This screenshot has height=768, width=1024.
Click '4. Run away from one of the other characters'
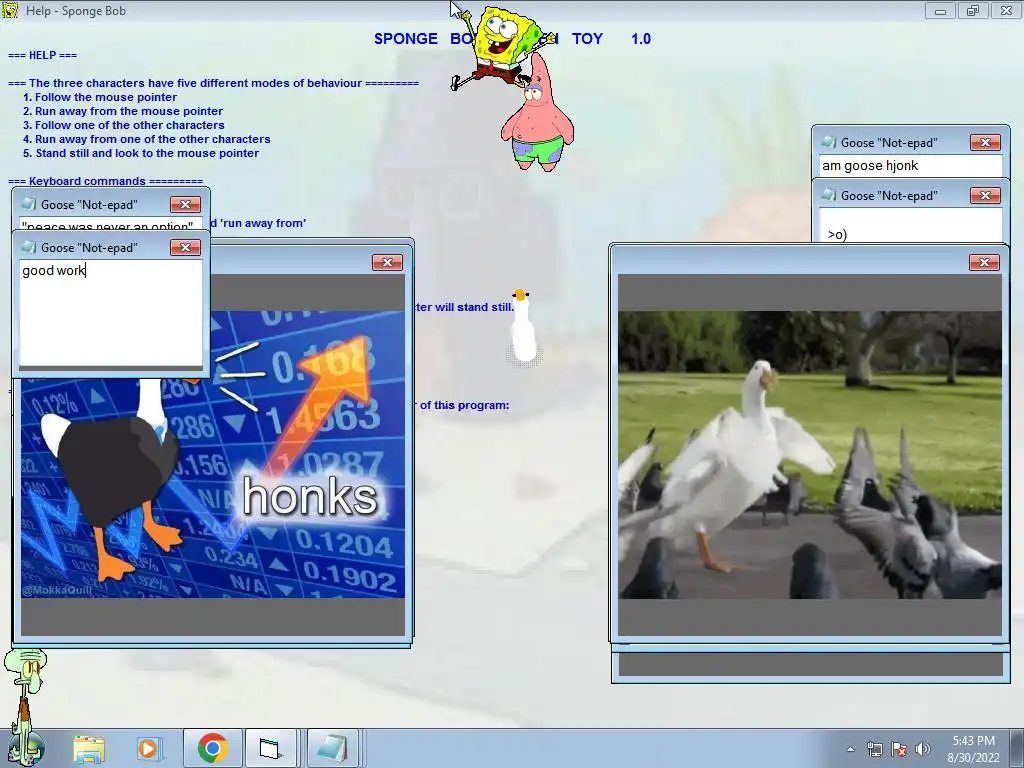pos(146,139)
